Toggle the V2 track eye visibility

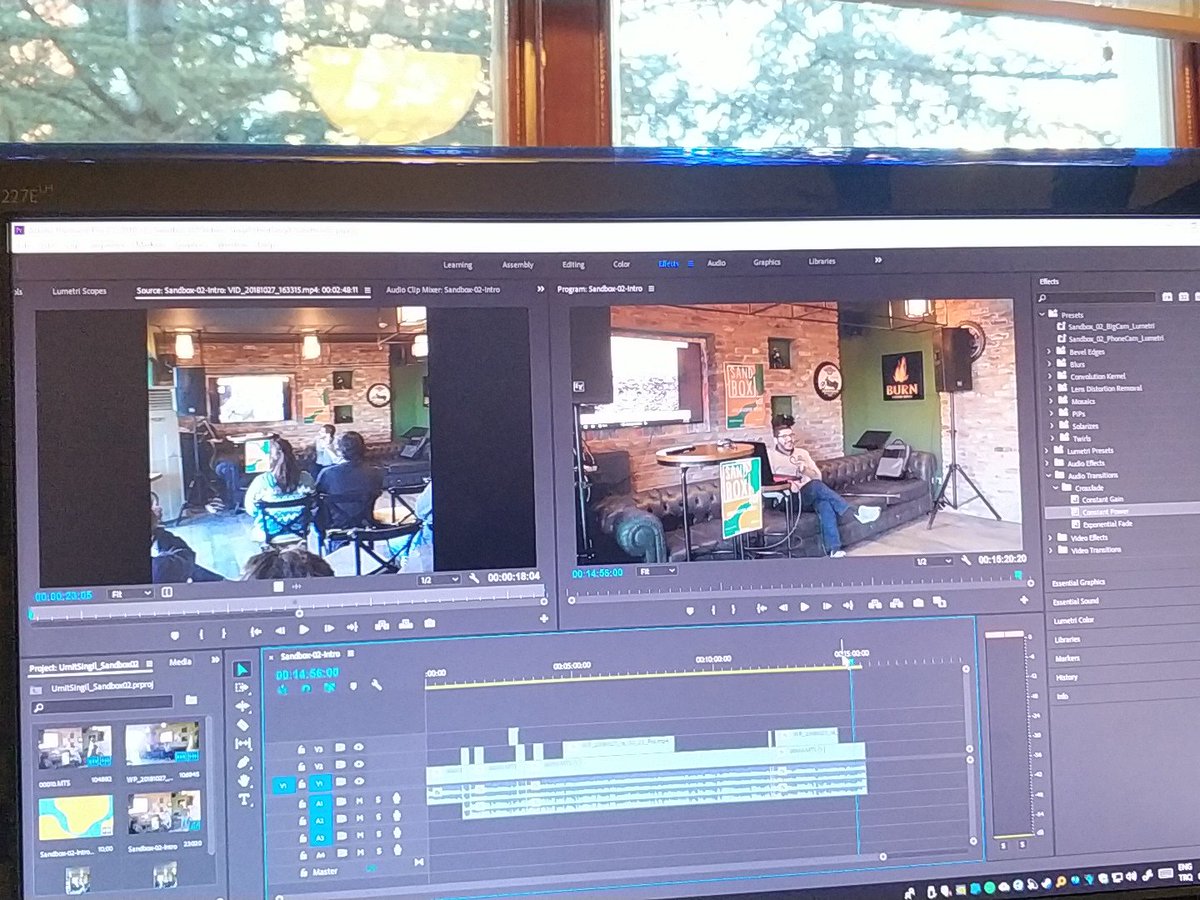point(357,765)
